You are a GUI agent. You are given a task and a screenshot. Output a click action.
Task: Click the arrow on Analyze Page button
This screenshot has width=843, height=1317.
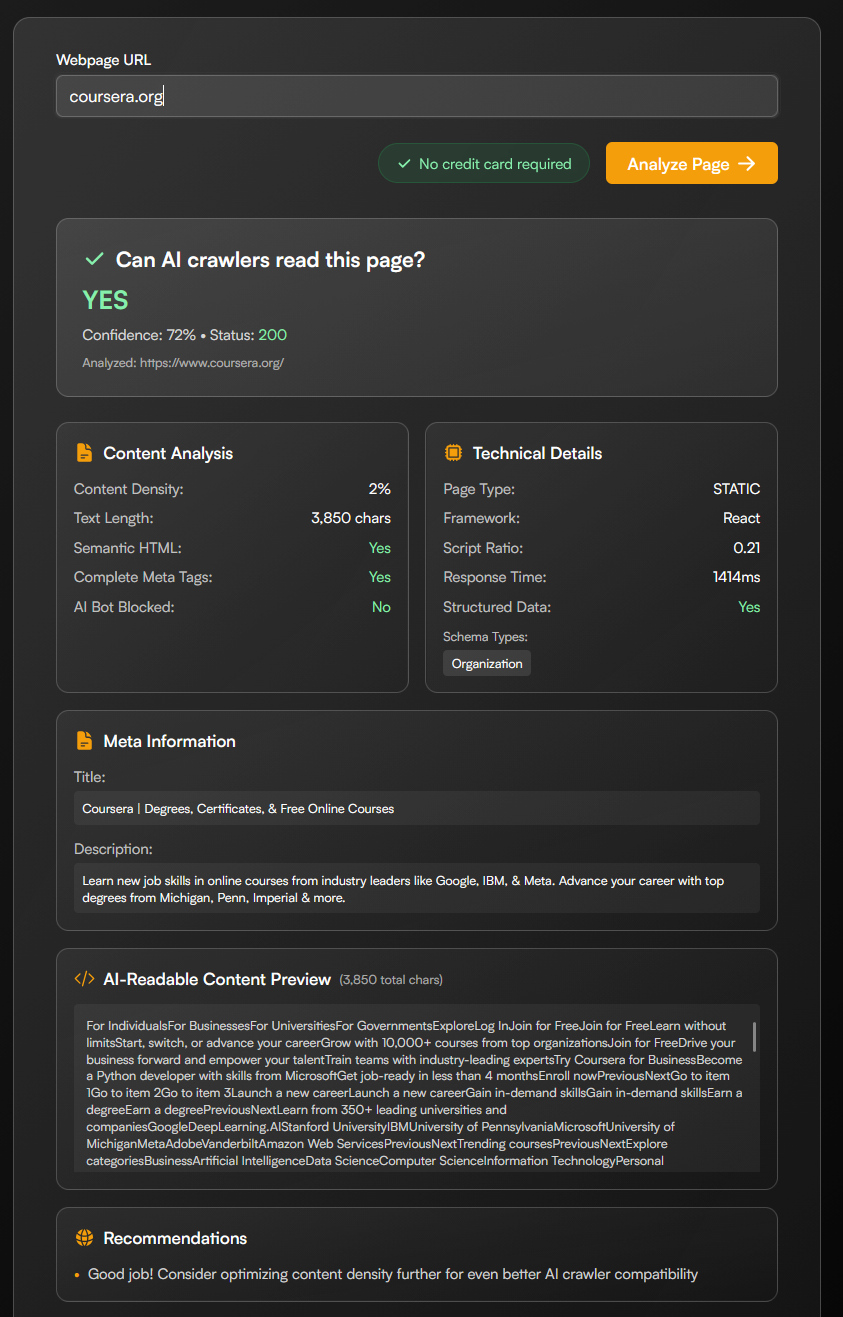(x=746, y=164)
